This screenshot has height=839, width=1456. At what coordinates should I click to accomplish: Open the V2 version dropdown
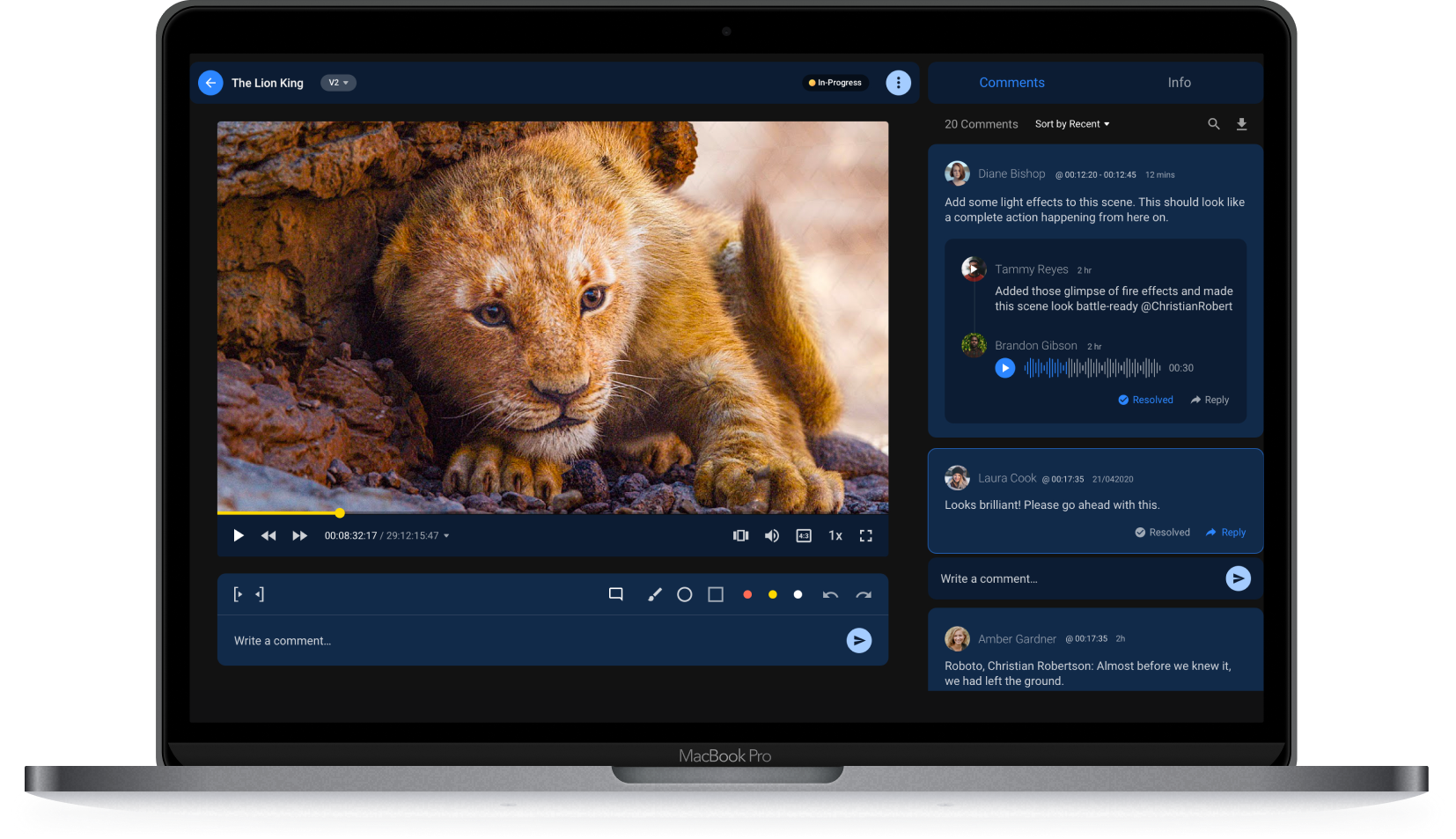tap(338, 83)
